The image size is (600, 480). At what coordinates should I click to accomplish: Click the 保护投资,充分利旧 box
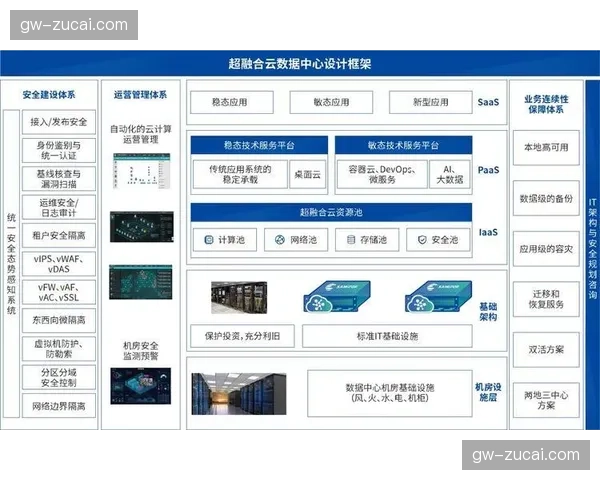click(243, 336)
